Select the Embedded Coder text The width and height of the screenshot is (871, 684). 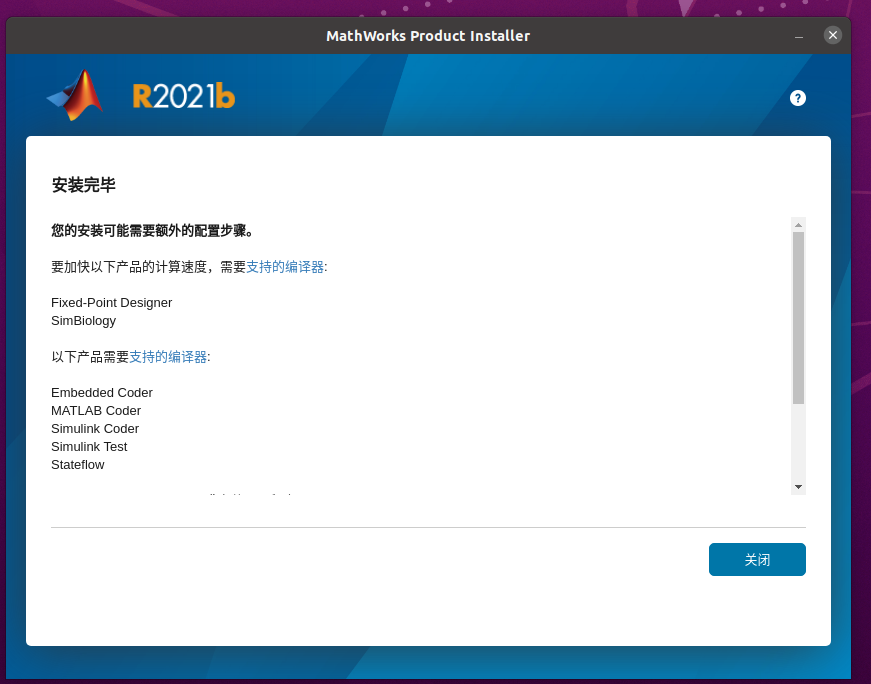102,393
